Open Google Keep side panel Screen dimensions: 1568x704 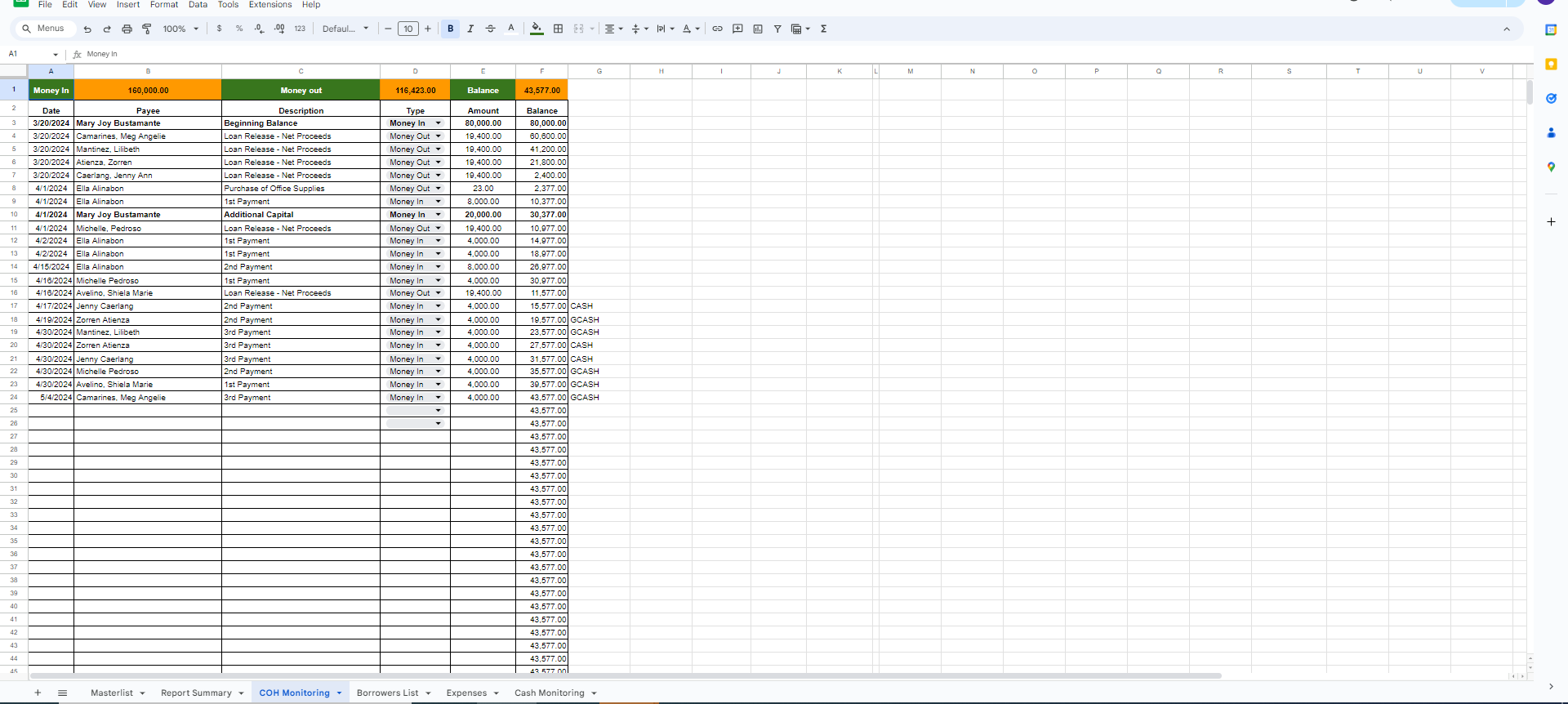[x=1551, y=64]
